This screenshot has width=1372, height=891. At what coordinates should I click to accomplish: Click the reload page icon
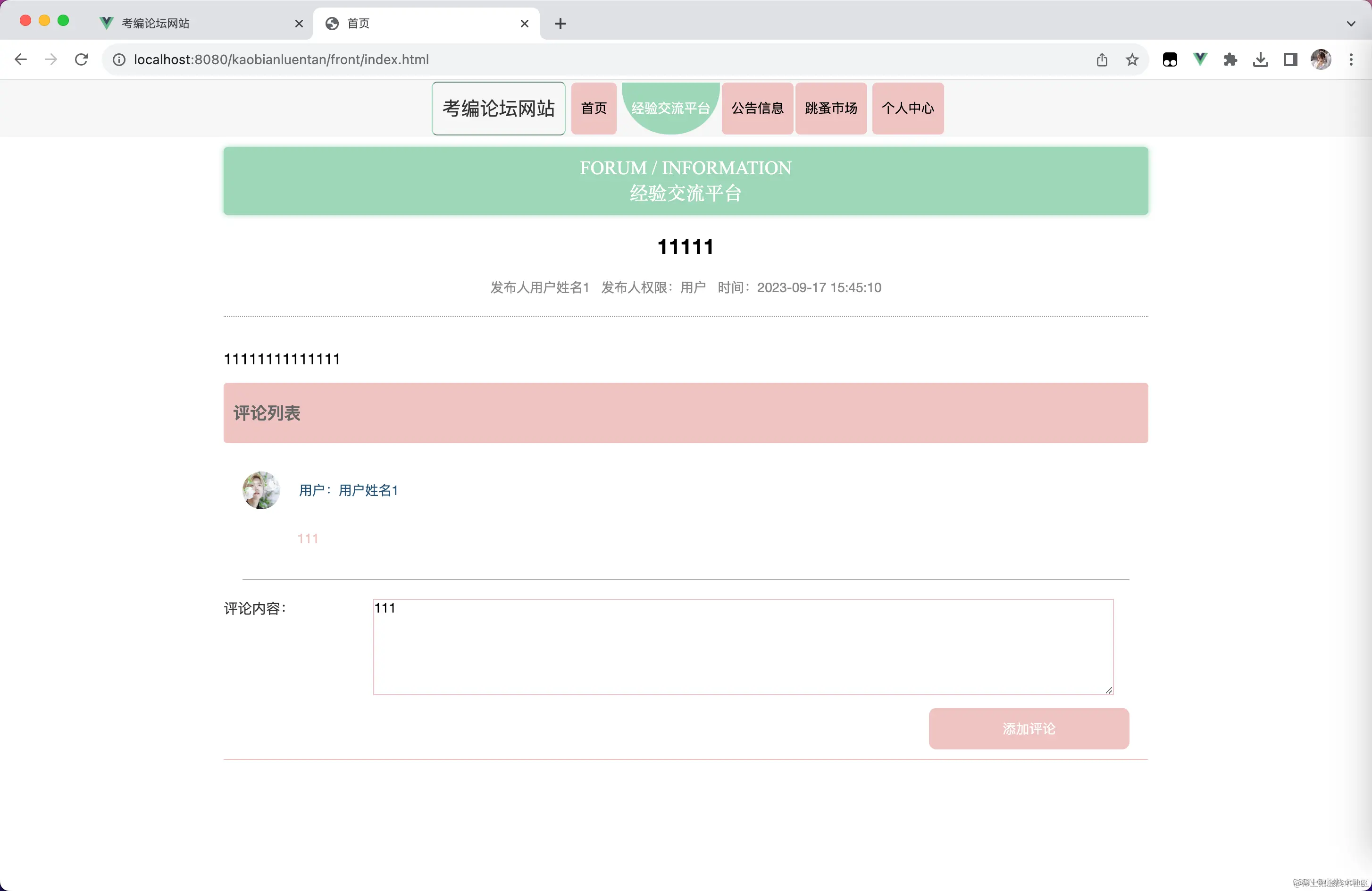tap(81, 59)
